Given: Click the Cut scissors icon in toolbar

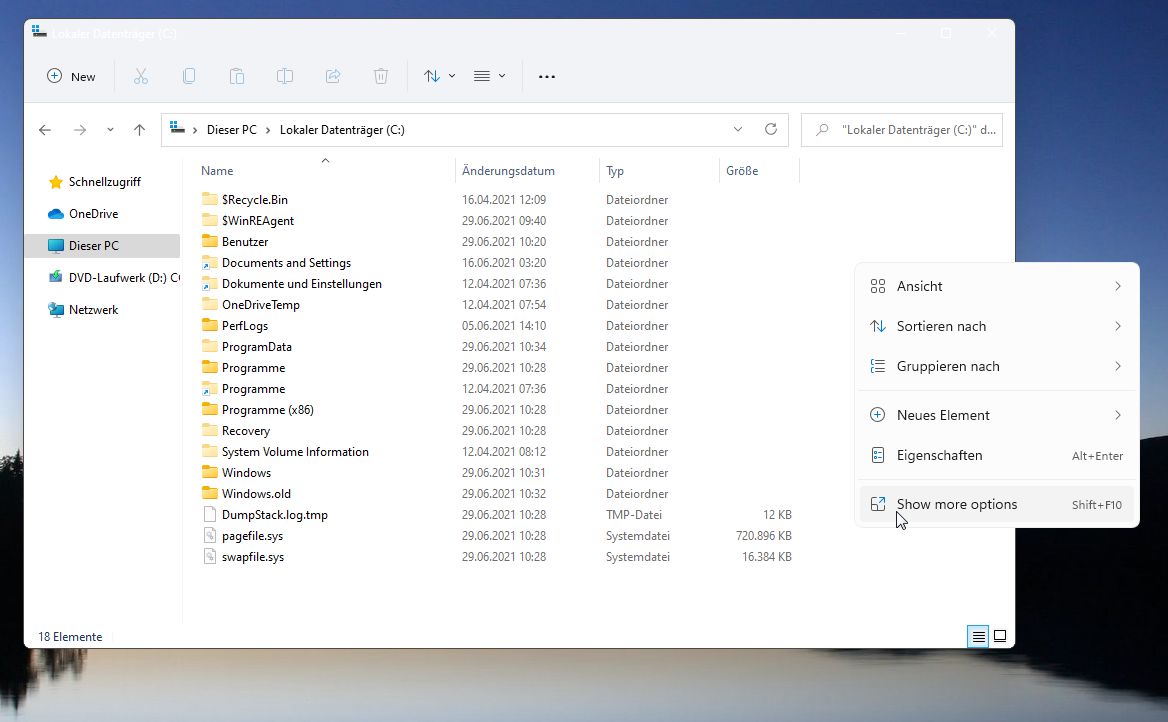Looking at the screenshot, I should tap(141, 76).
